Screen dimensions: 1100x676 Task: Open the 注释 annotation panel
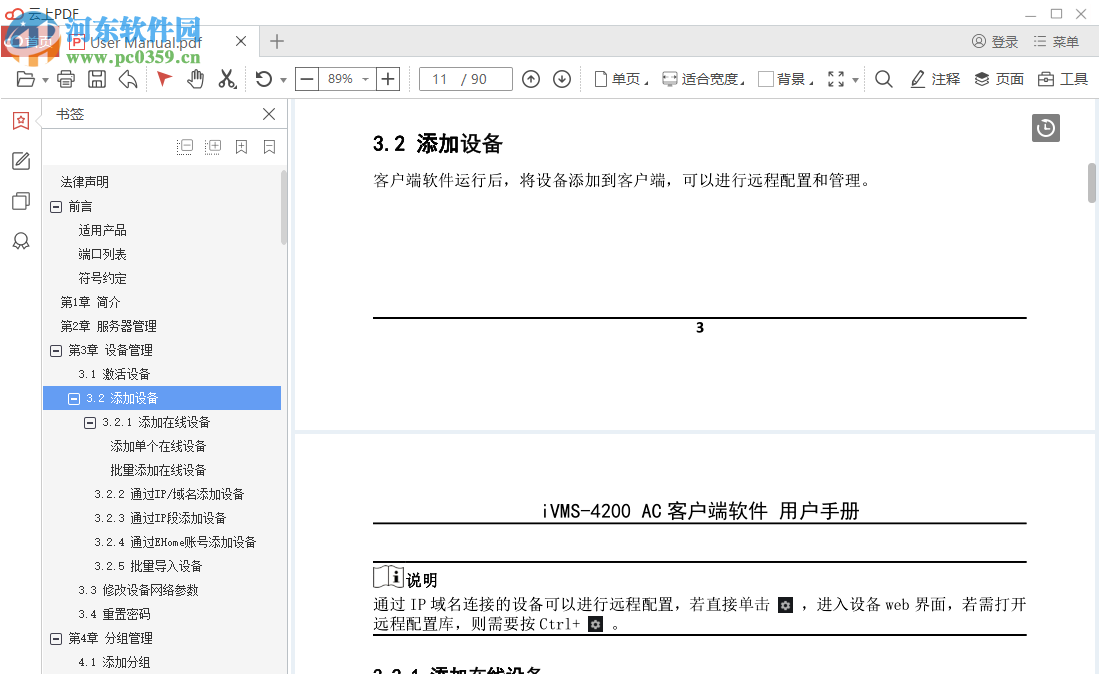click(x=935, y=78)
